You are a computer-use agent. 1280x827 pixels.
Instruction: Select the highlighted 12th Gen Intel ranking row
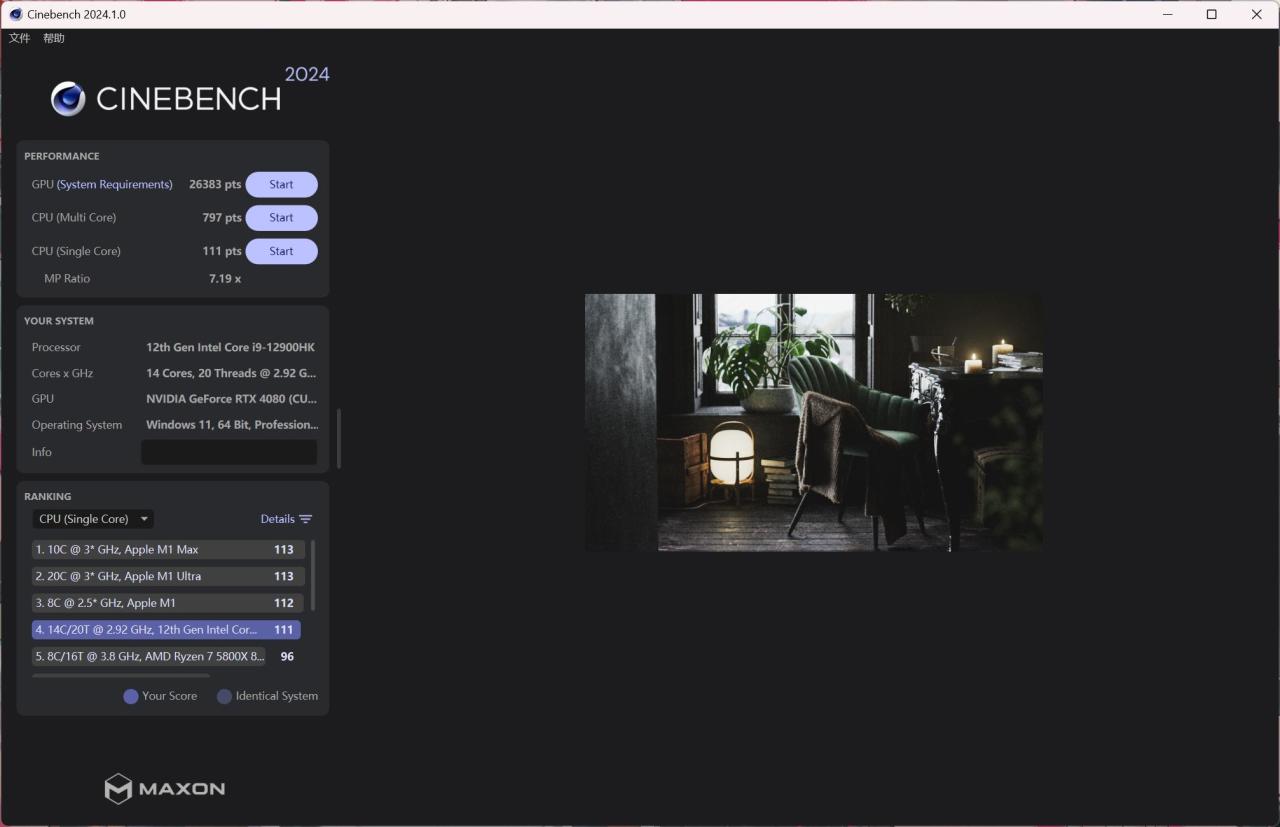(166, 630)
